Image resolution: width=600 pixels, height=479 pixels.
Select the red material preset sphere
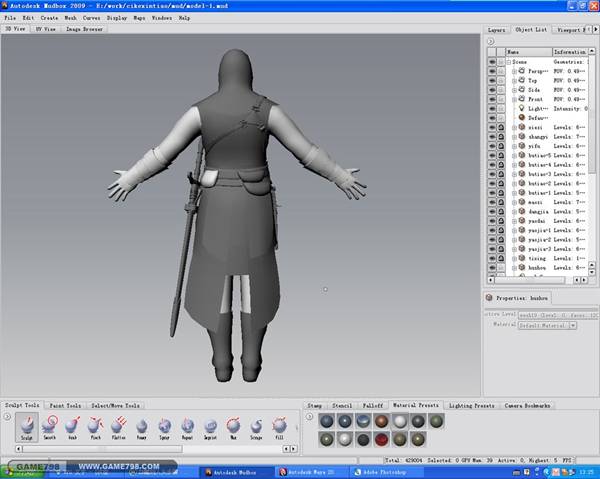[381, 438]
